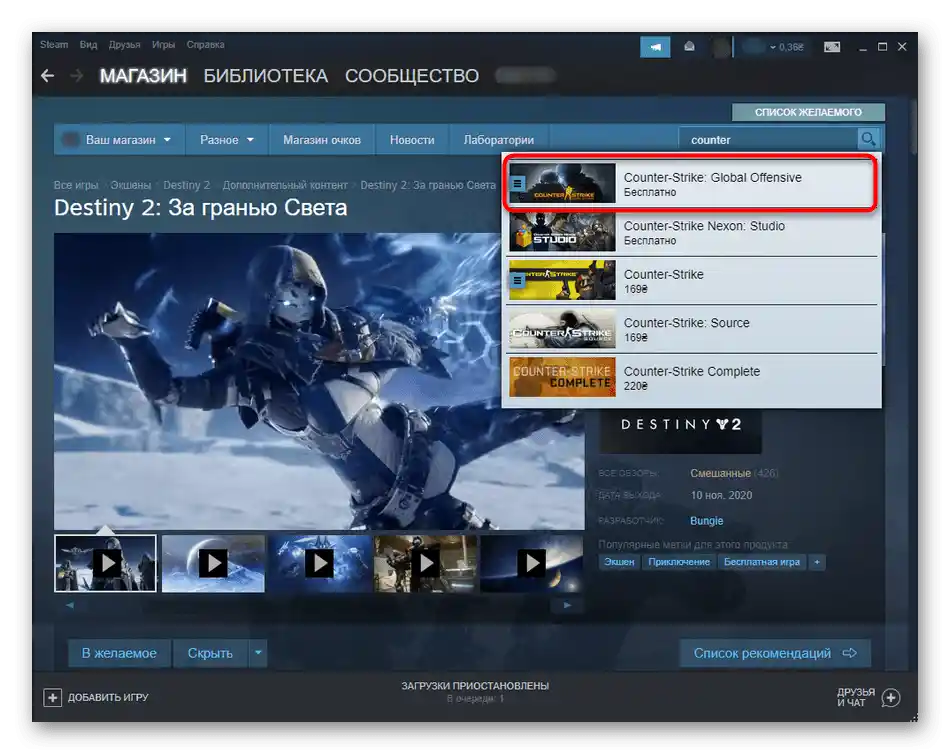
Task: Switch to БИБЛИОТЕКА section
Action: (265, 76)
